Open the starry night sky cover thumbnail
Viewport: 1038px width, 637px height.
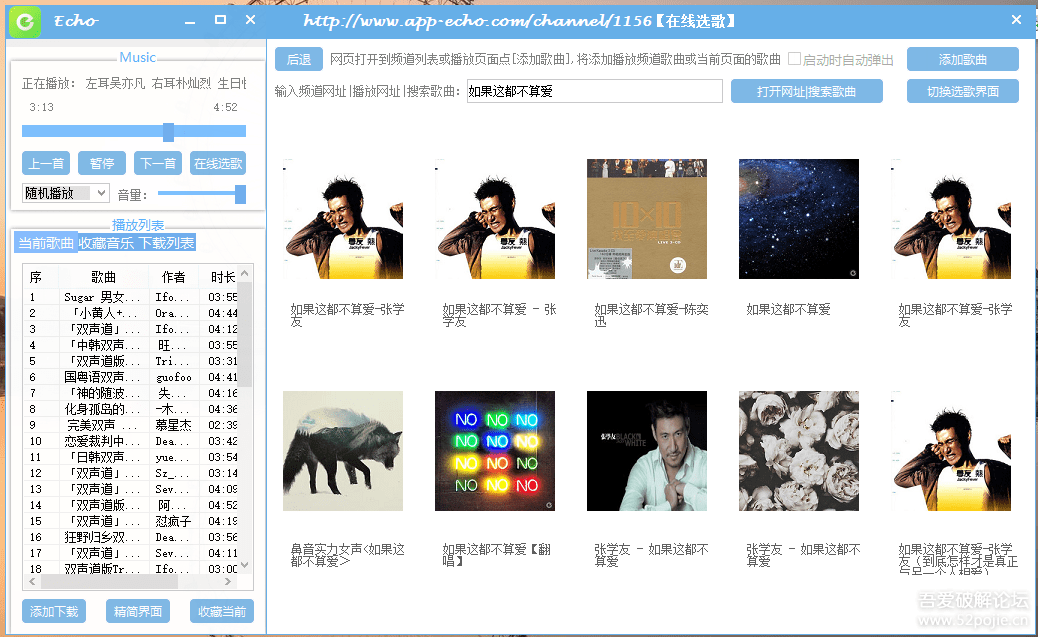click(799, 219)
